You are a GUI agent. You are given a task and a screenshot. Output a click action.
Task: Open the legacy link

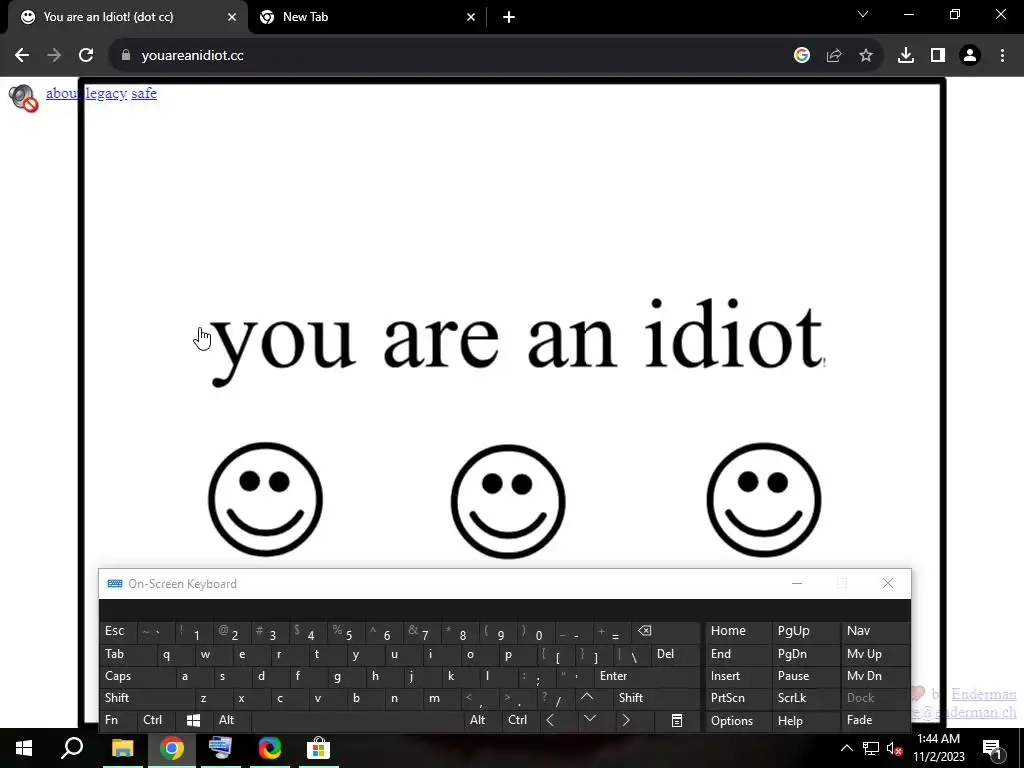(x=106, y=93)
